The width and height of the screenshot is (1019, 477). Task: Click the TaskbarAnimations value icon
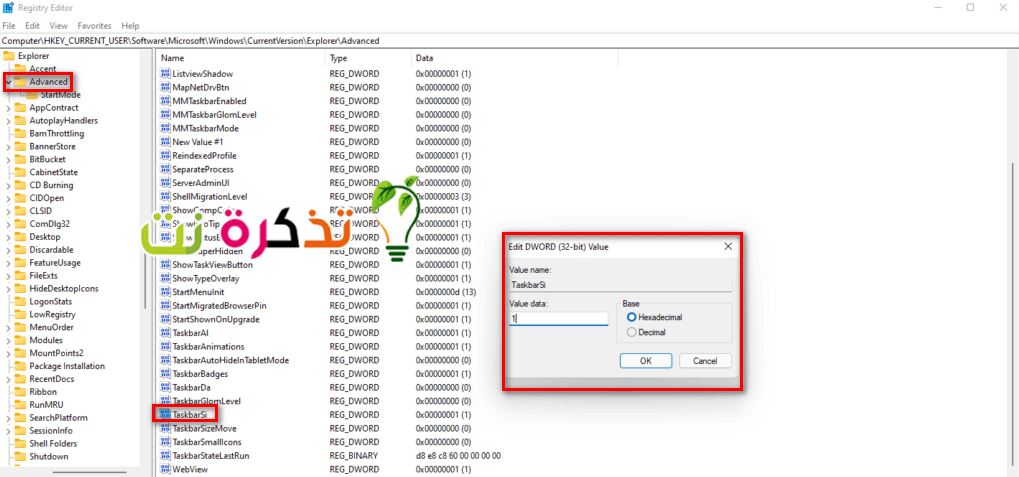[x=165, y=346]
